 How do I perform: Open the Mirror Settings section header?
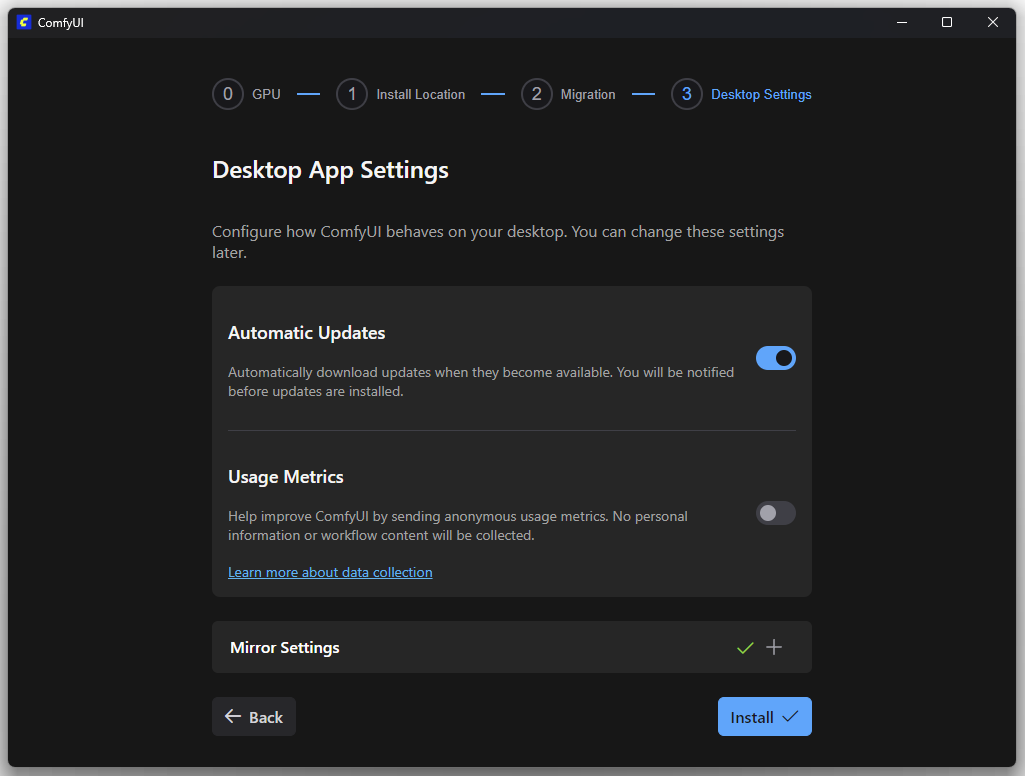285,648
